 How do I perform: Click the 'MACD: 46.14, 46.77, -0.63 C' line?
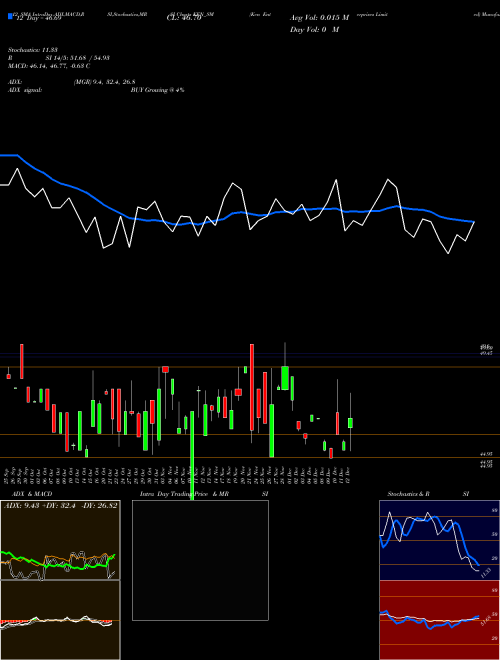click(x=49, y=66)
